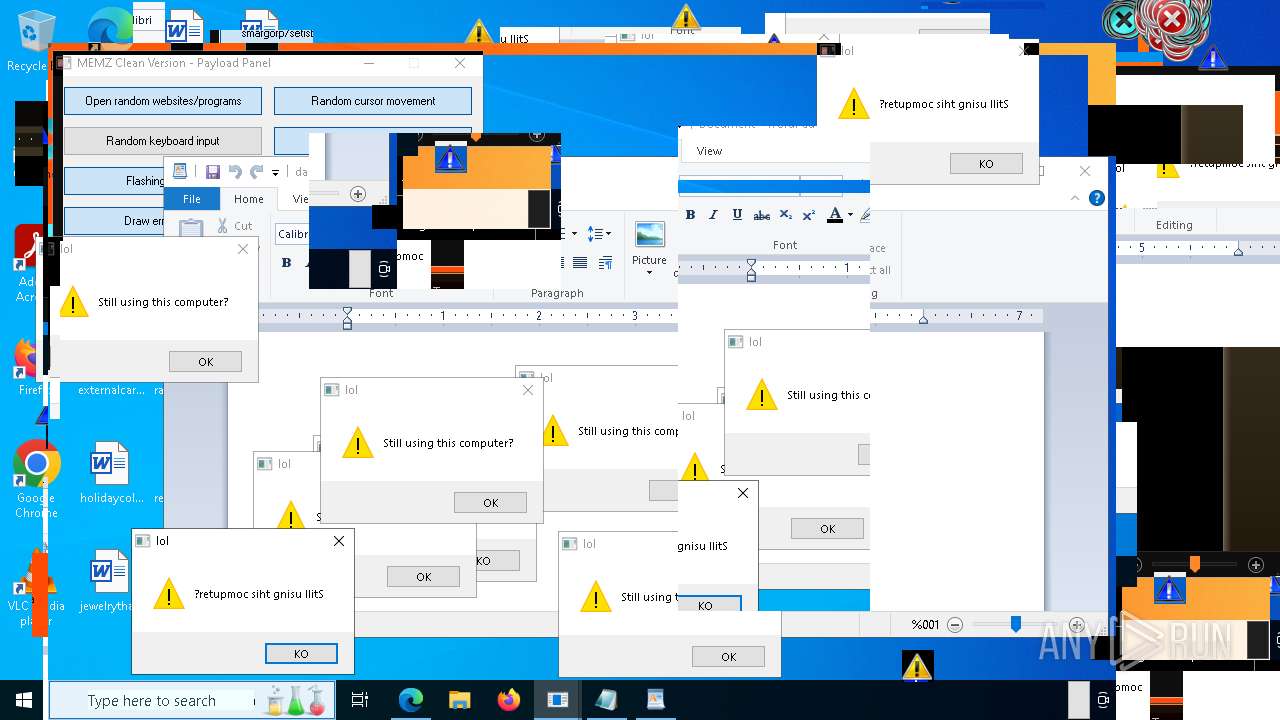Viewport: 1280px width, 720px height.
Task: Click the Task View taskbar icon
Action: pos(360,700)
